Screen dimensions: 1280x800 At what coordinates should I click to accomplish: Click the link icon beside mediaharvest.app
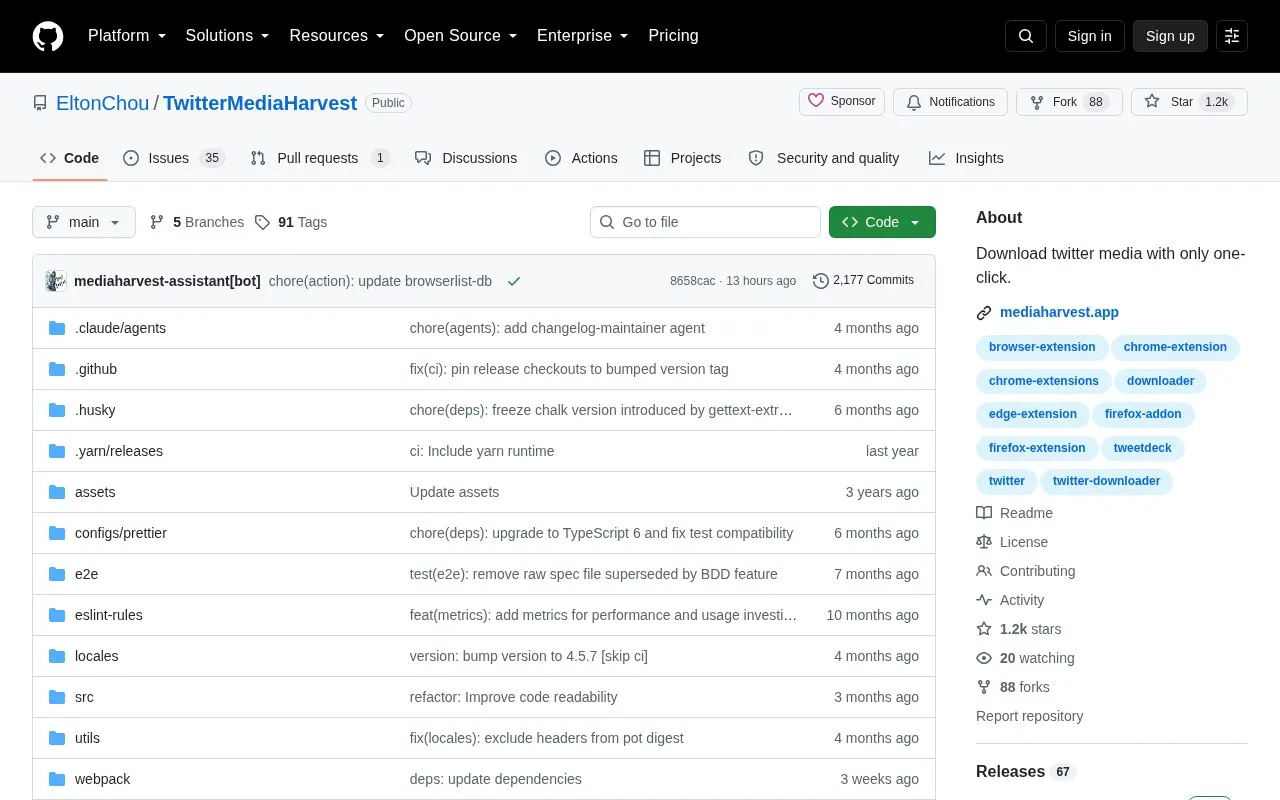[x=984, y=313]
